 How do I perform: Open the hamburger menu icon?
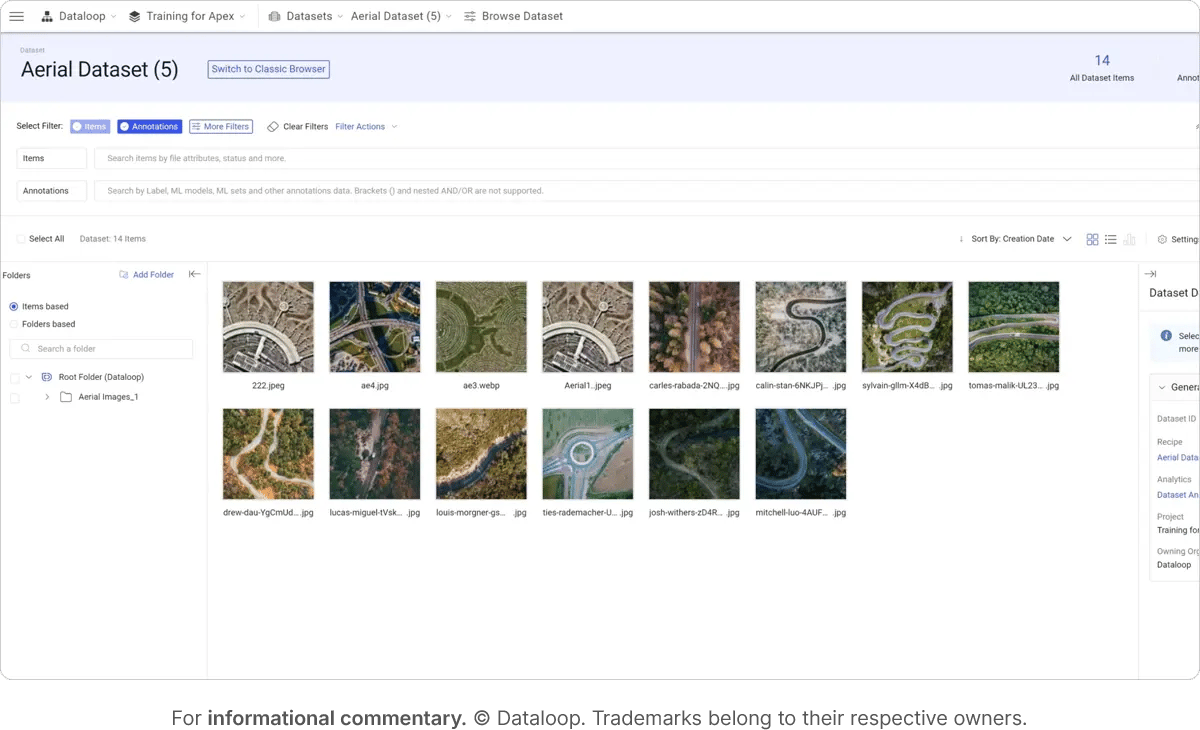tap(16, 16)
